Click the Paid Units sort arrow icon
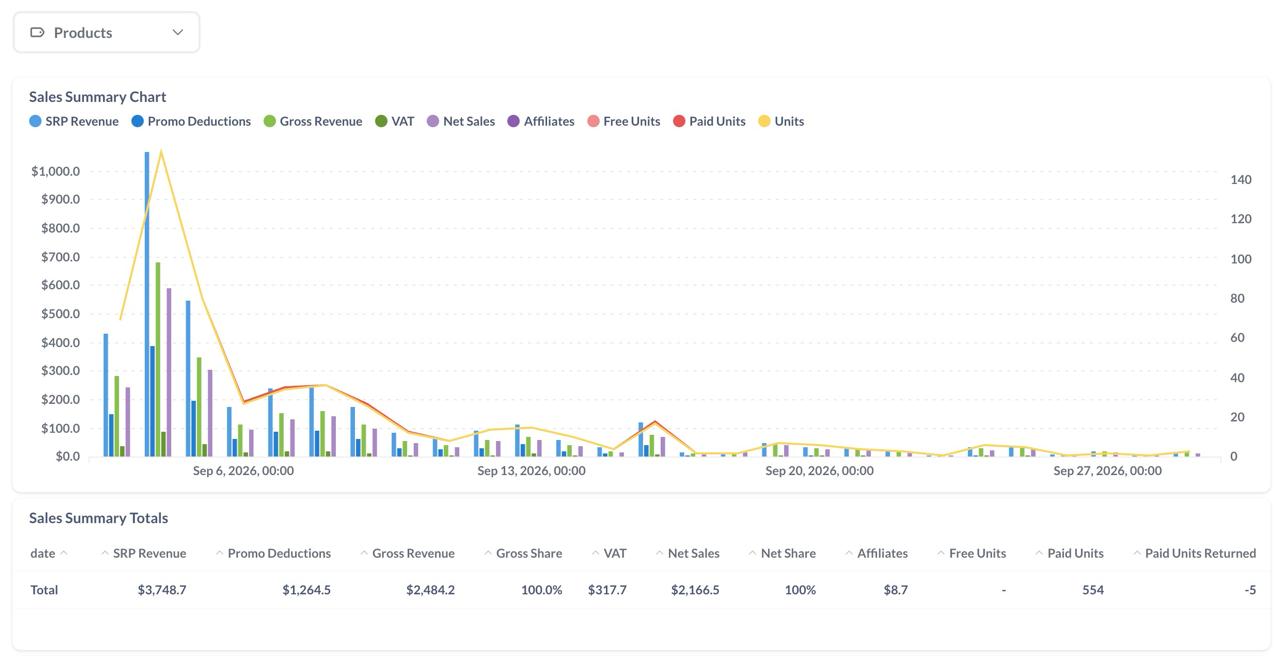 (1040, 553)
